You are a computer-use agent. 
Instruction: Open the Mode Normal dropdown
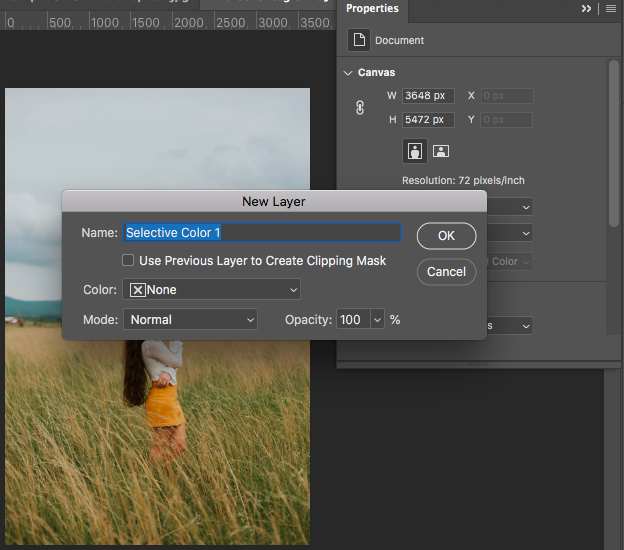tap(190, 319)
